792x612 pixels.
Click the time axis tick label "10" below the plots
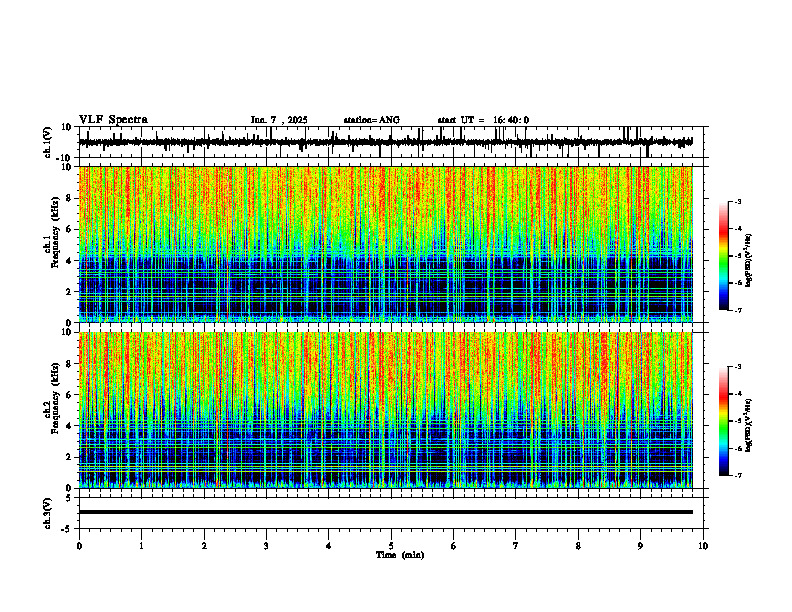703,546
